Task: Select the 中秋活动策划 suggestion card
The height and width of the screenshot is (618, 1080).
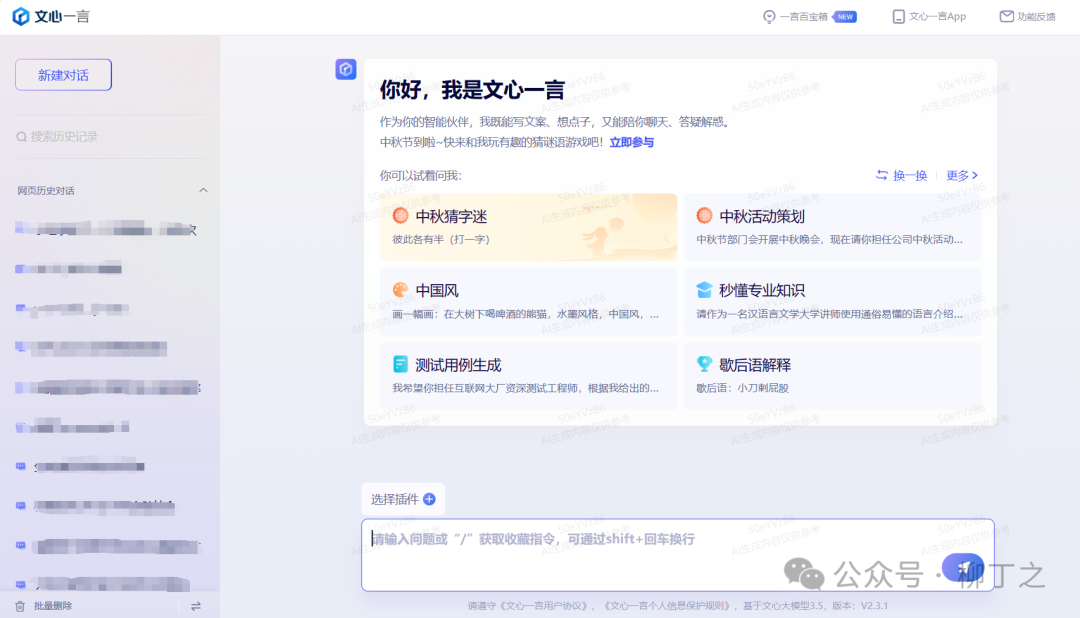Action: click(x=832, y=227)
